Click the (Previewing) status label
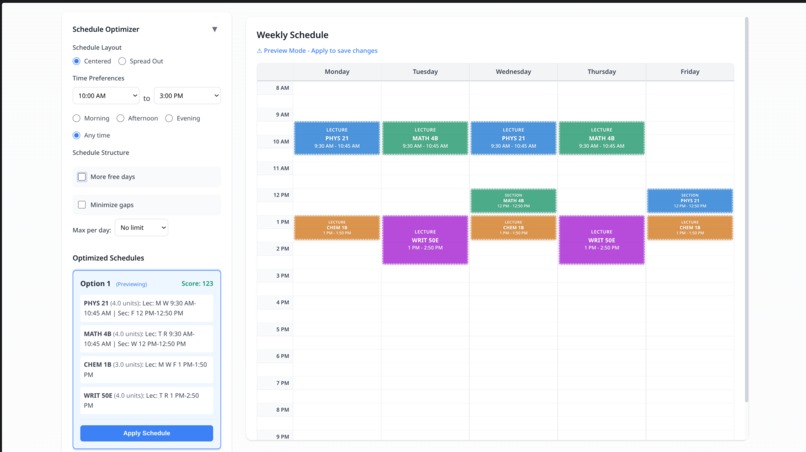Image resolution: width=806 pixels, height=452 pixels. point(131,284)
